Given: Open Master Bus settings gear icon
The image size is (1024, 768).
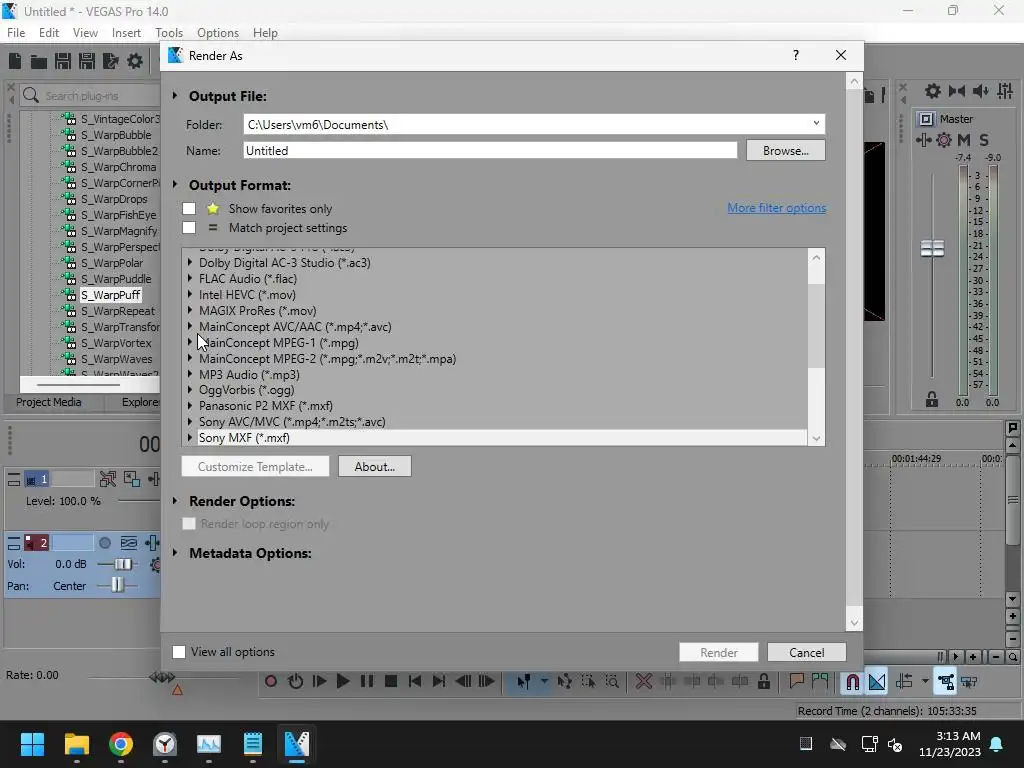Looking at the screenshot, I should point(933,91).
